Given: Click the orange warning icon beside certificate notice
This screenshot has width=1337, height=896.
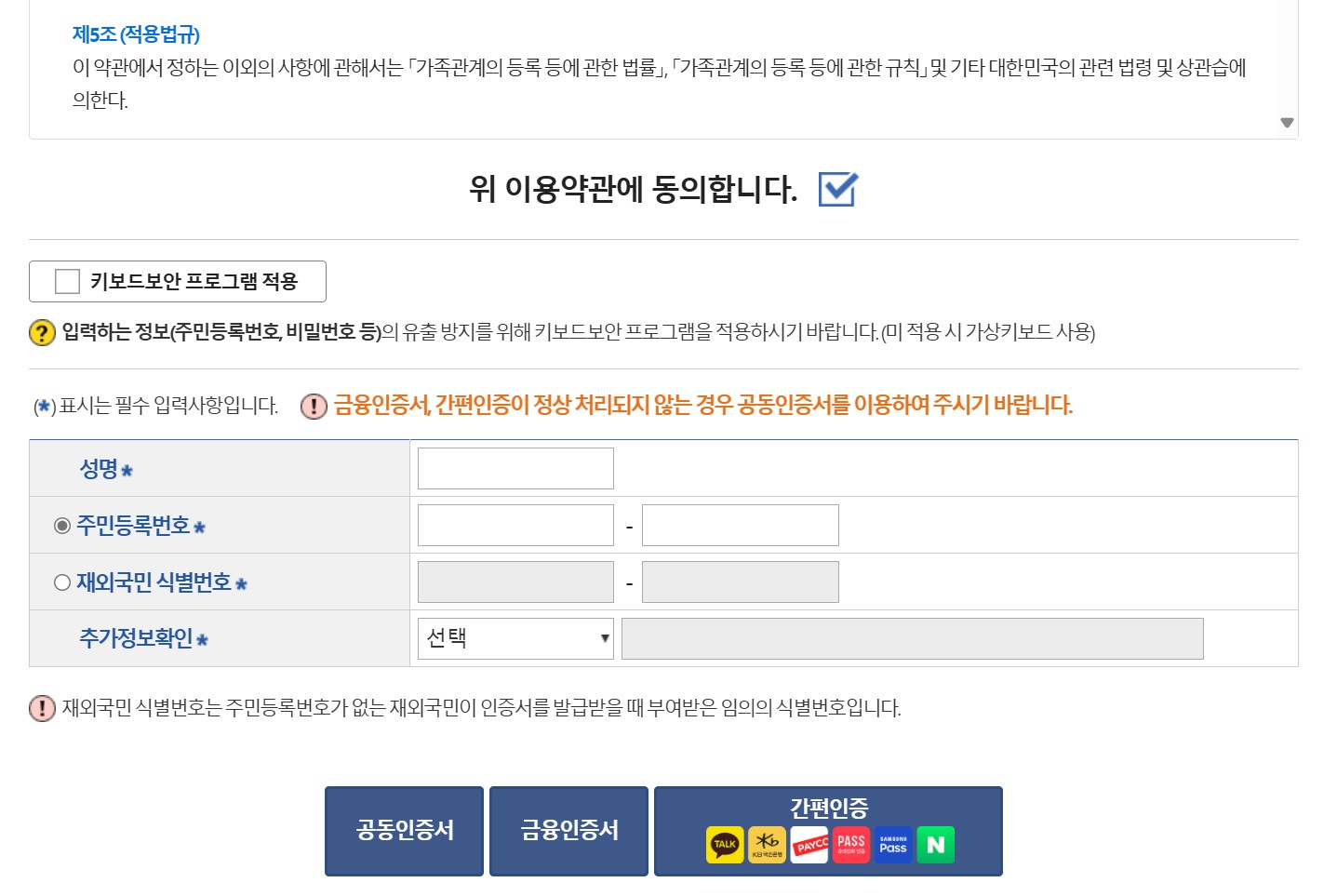Looking at the screenshot, I should point(314,405).
